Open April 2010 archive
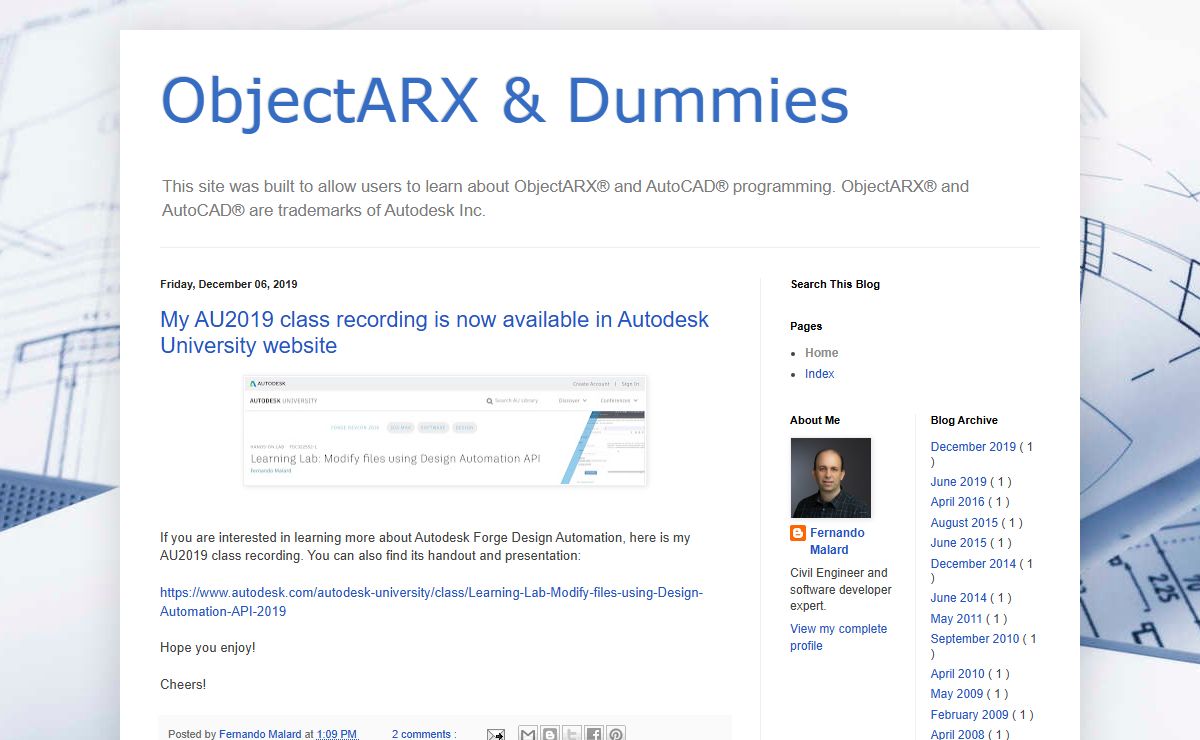 tap(957, 674)
